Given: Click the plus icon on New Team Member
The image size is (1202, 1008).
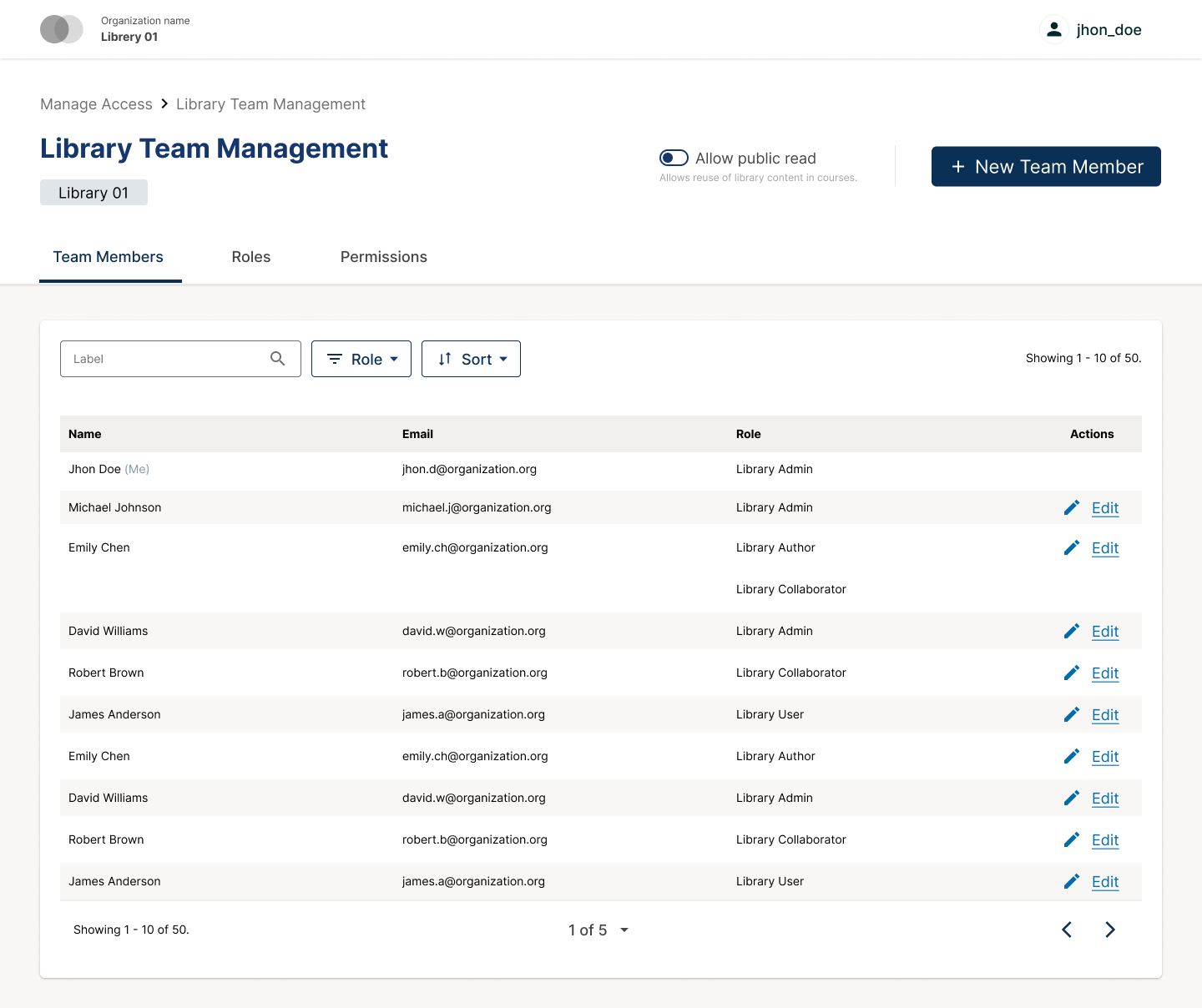Looking at the screenshot, I should [x=958, y=166].
